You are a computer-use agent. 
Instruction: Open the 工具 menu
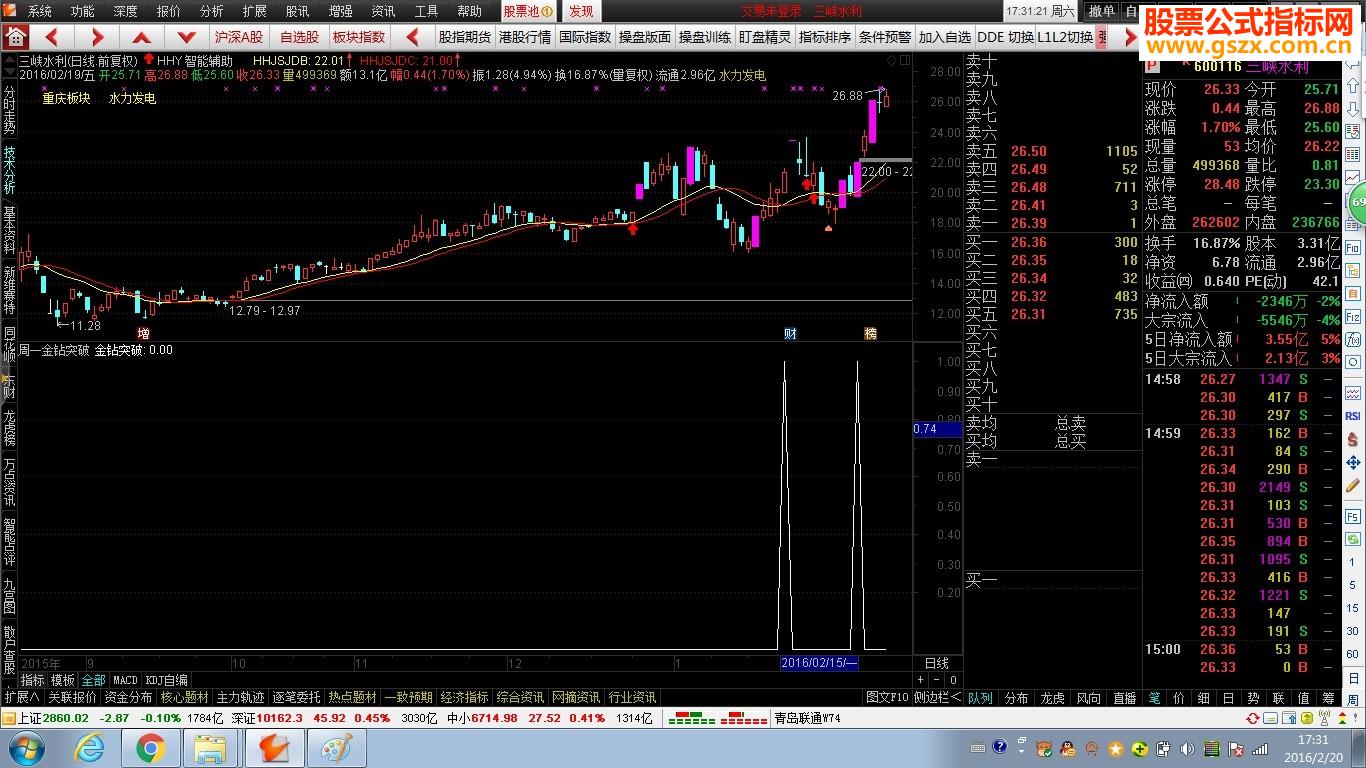click(426, 11)
